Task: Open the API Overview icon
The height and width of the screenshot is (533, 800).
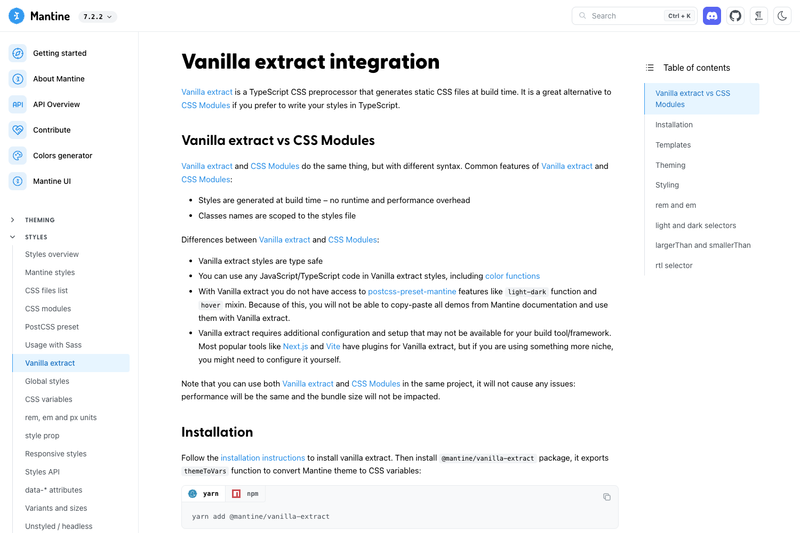Action: click(x=17, y=104)
